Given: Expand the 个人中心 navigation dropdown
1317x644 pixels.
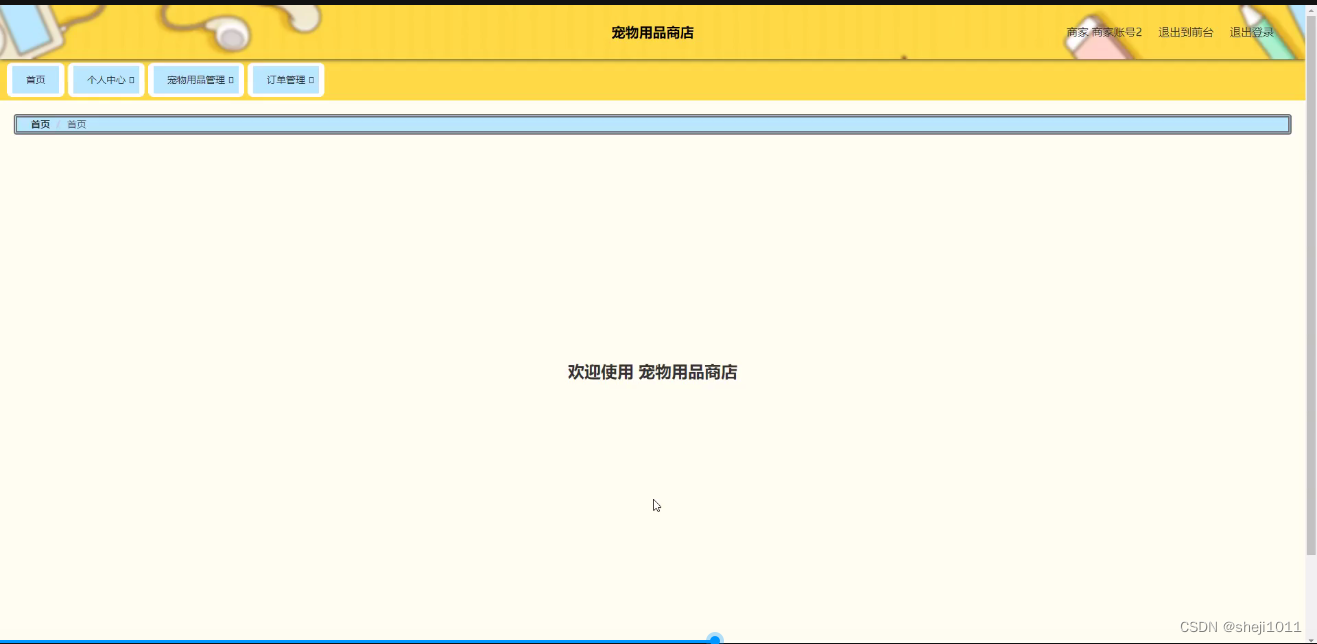Looking at the screenshot, I should pos(107,79).
